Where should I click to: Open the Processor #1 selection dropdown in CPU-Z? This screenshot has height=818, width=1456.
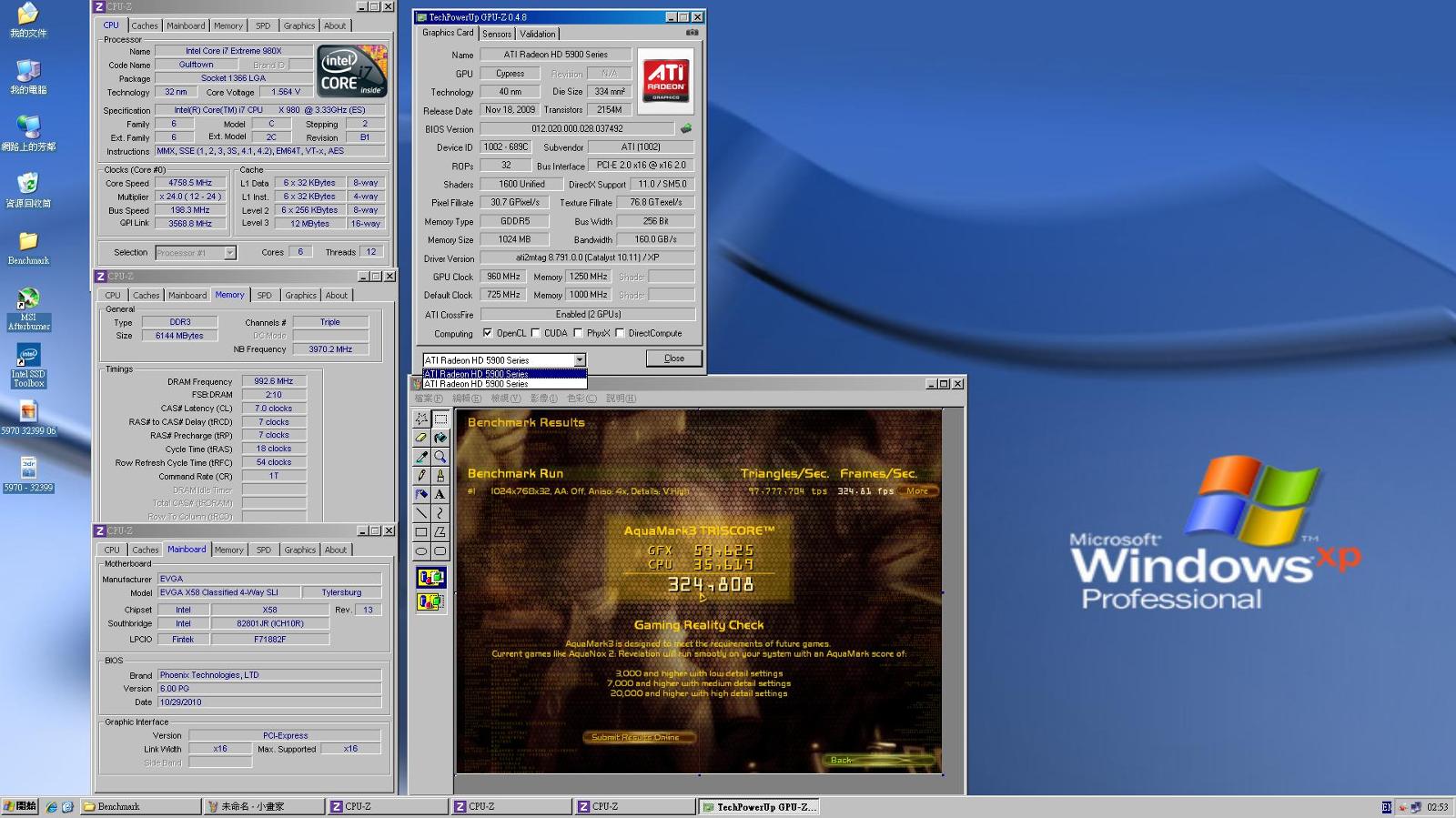[x=229, y=253]
